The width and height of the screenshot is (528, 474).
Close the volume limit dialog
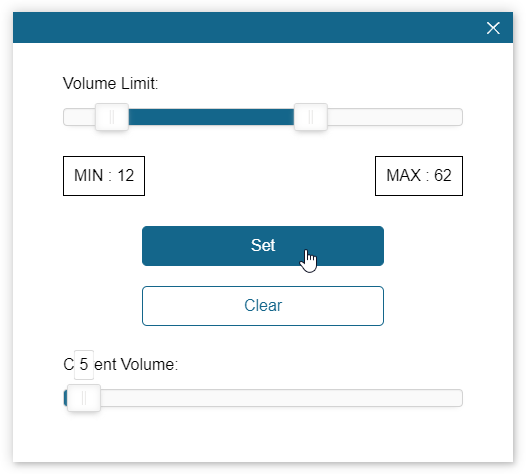click(493, 28)
